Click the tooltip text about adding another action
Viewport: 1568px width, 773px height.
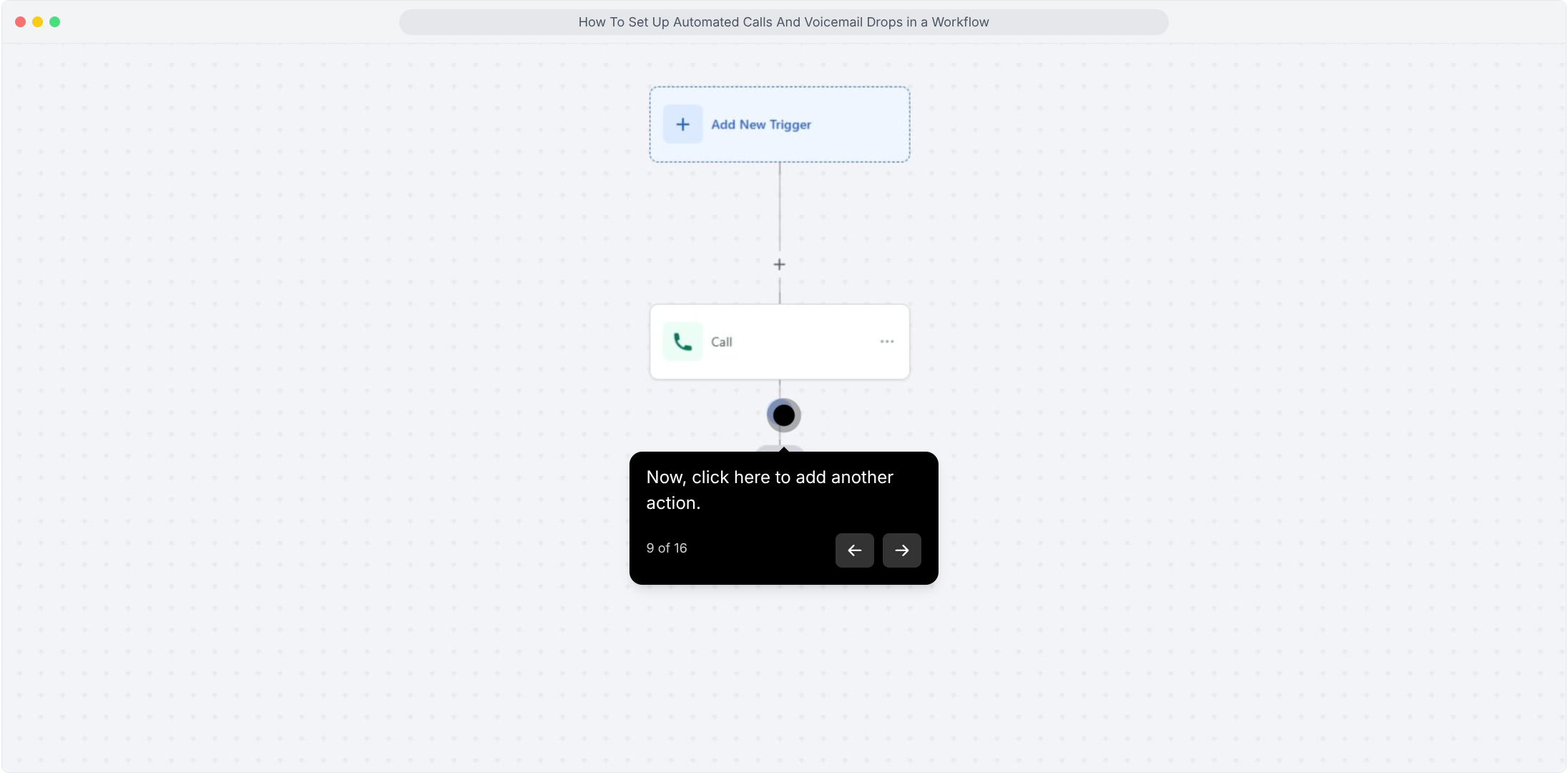(770, 490)
